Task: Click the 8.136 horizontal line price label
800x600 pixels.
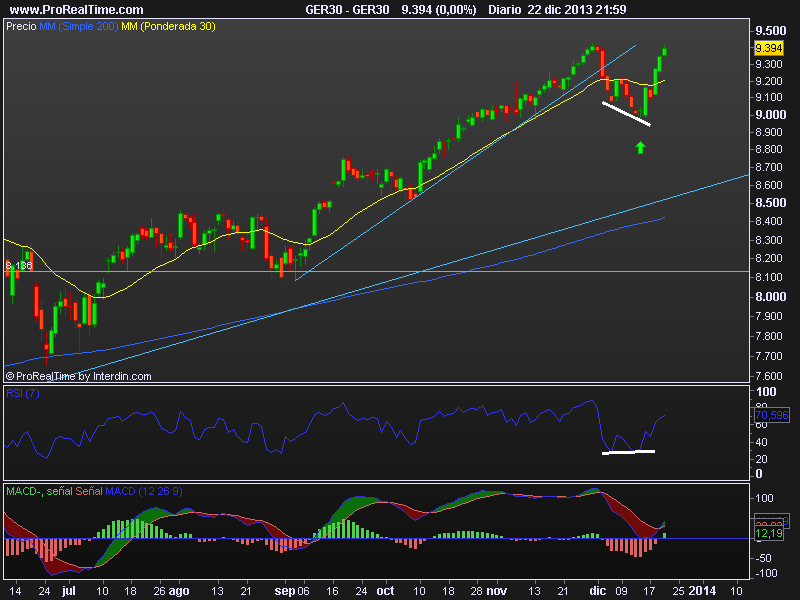Action: (x=19, y=265)
